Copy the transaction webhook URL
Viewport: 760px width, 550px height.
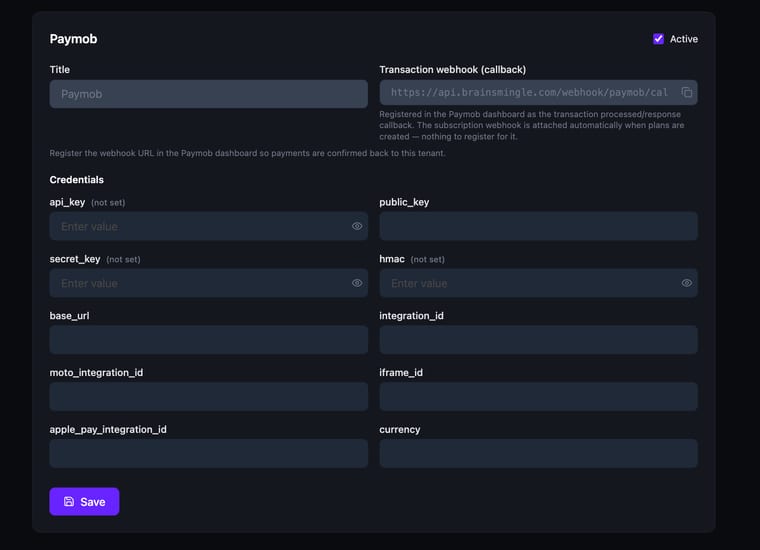pos(686,93)
